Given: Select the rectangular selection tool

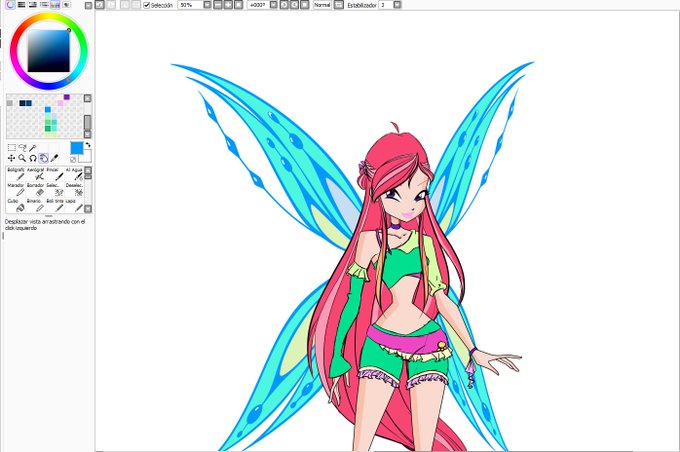Looking at the screenshot, I should click(x=12, y=148).
